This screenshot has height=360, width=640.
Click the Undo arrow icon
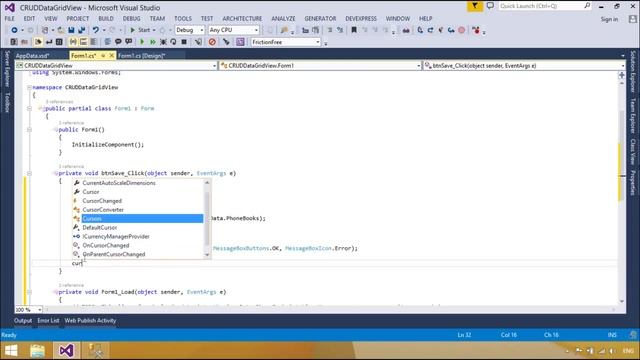tap(96, 30)
